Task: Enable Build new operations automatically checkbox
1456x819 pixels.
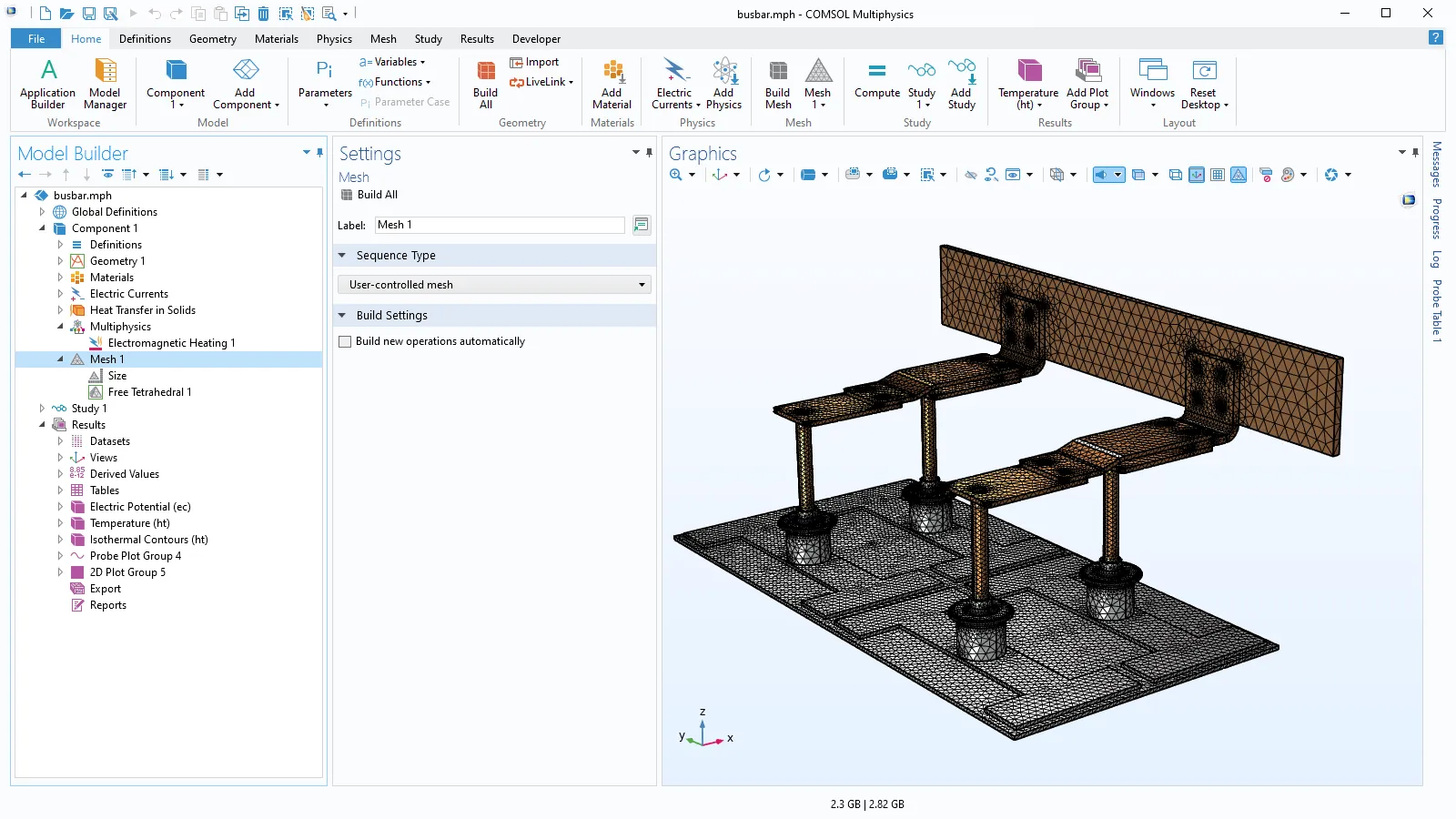Action: tap(345, 342)
